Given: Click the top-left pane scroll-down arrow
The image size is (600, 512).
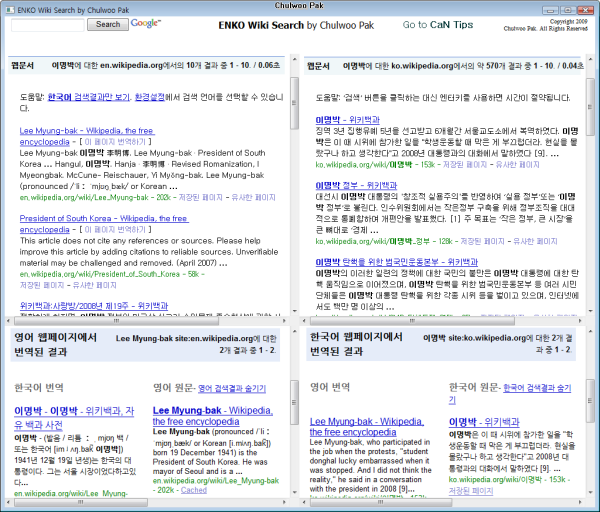Looking at the screenshot, I should point(294,311).
